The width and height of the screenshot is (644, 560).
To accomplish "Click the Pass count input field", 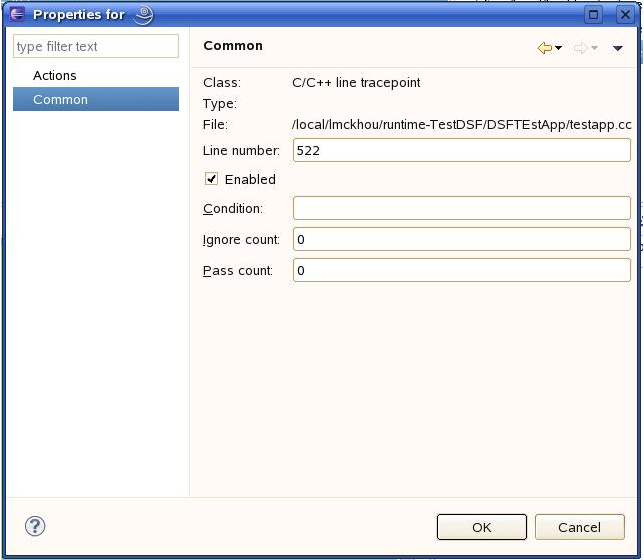I will point(462,270).
